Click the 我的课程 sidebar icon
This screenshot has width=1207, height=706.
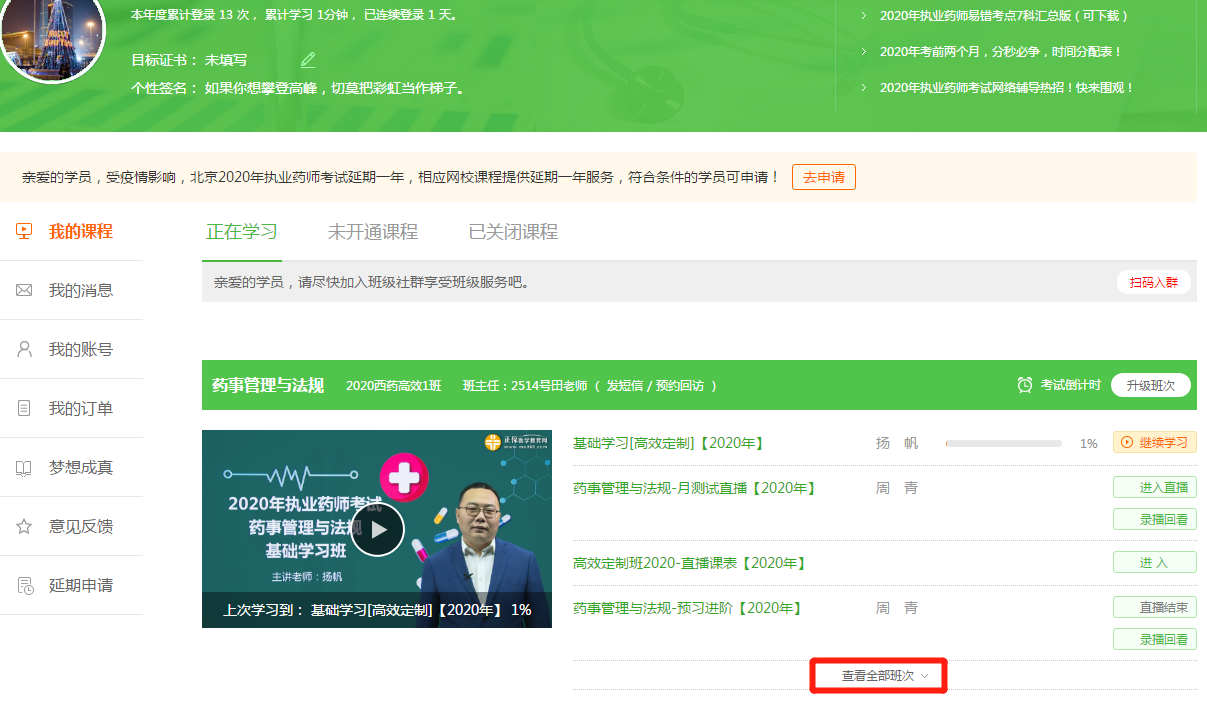(x=25, y=231)
